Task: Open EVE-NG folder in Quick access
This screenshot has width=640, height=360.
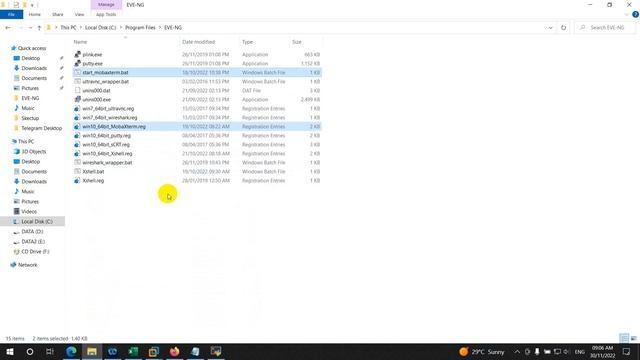Action: point(30,98)
